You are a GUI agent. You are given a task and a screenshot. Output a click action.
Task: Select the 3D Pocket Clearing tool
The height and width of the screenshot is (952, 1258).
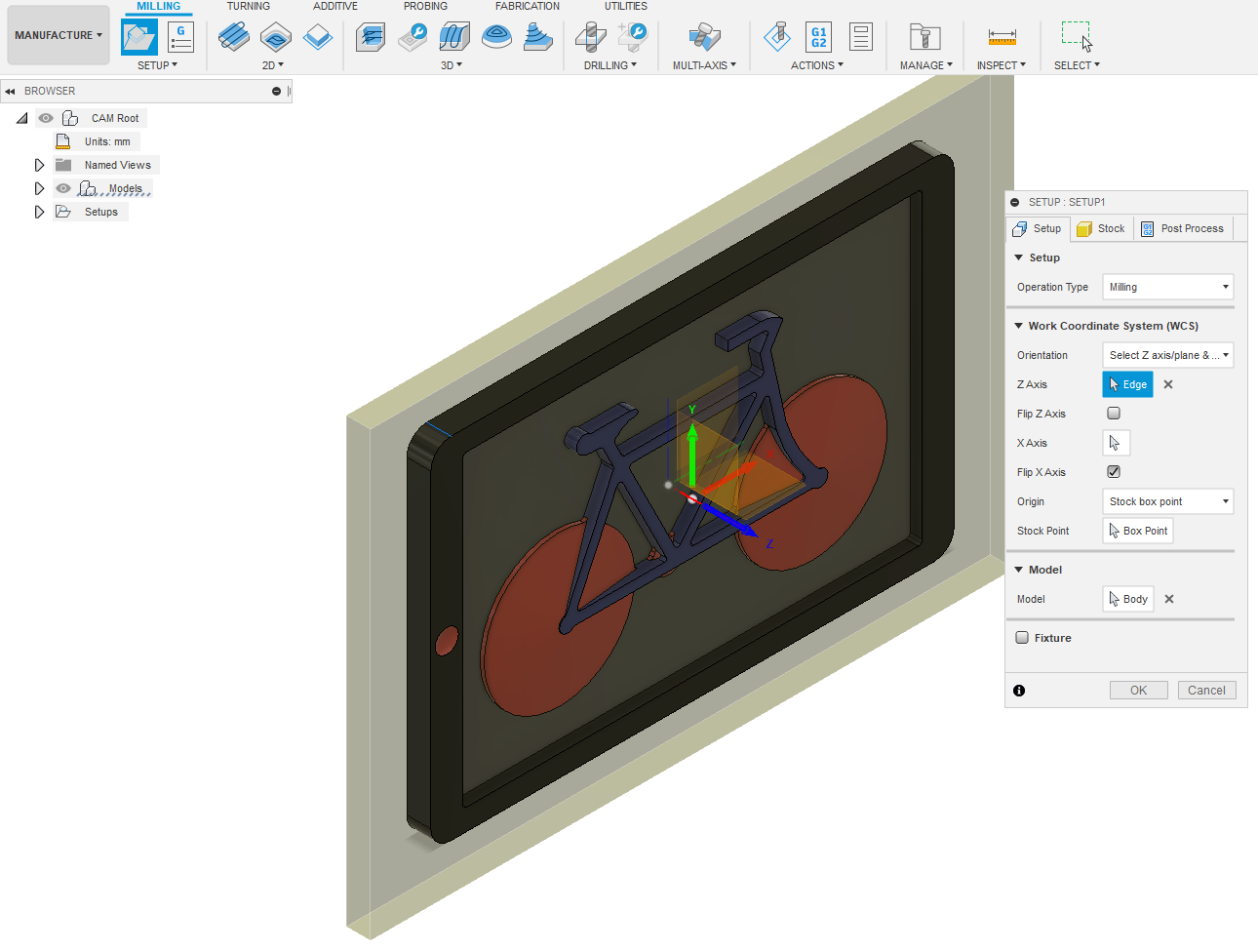[x=413, y=37]
